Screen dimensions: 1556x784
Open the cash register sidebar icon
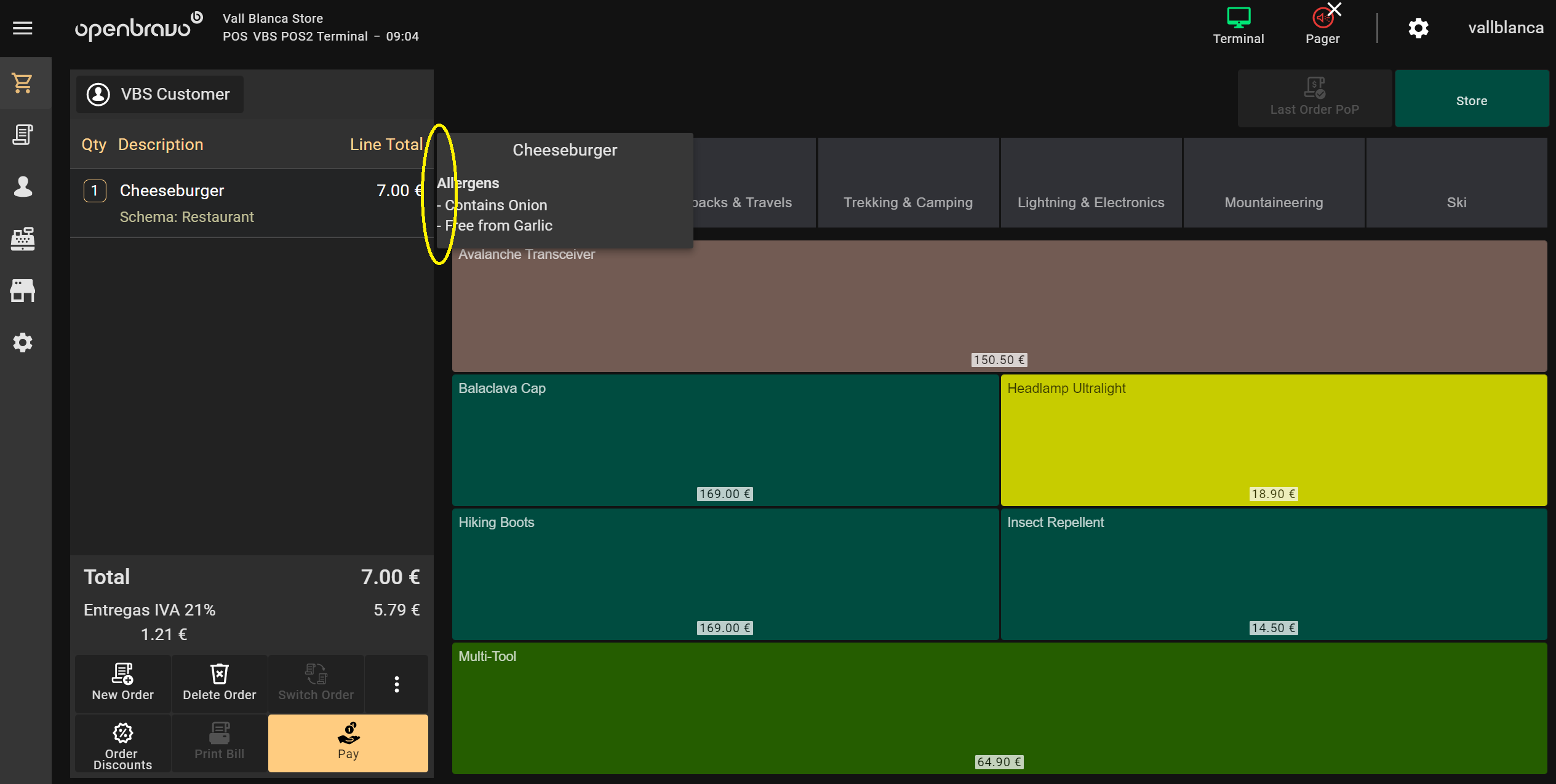click(23, 239)
